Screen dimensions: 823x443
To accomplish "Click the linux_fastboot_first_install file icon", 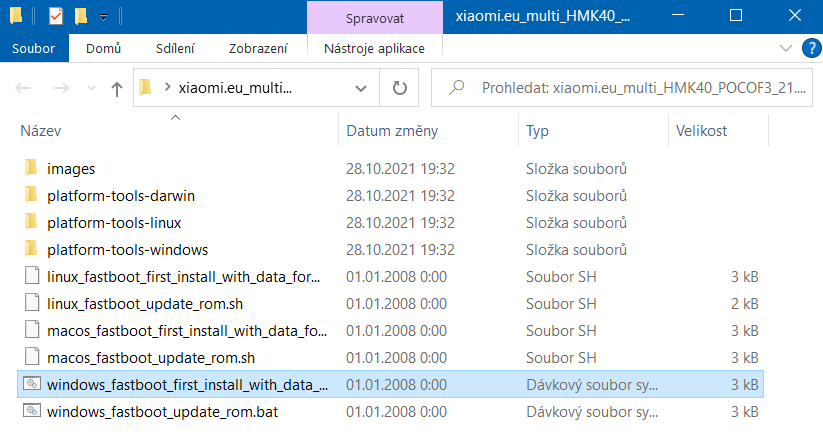I will coord(32,276).
